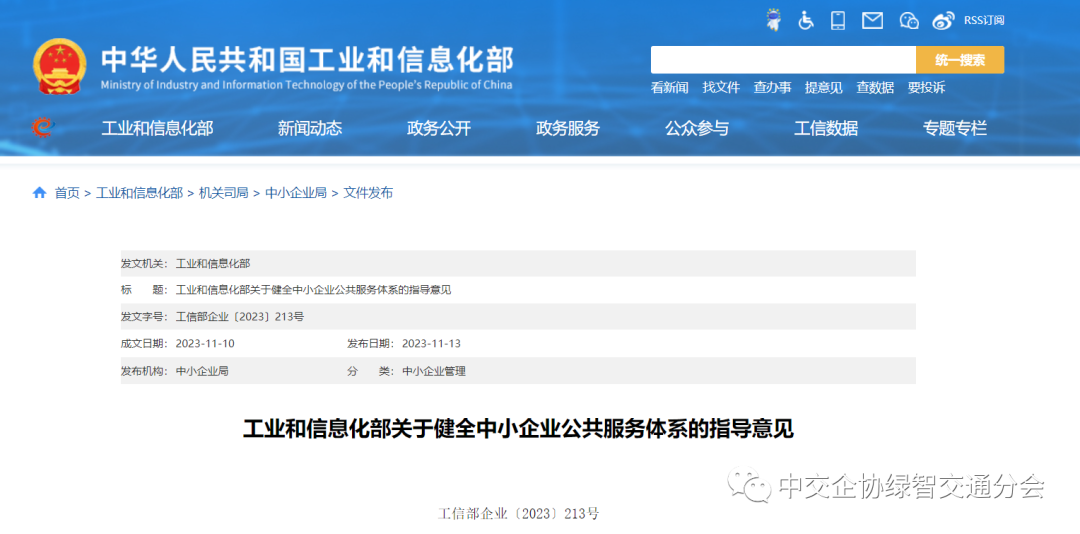
Task: Click the RSS订阅 link
Action: (984, 20)
